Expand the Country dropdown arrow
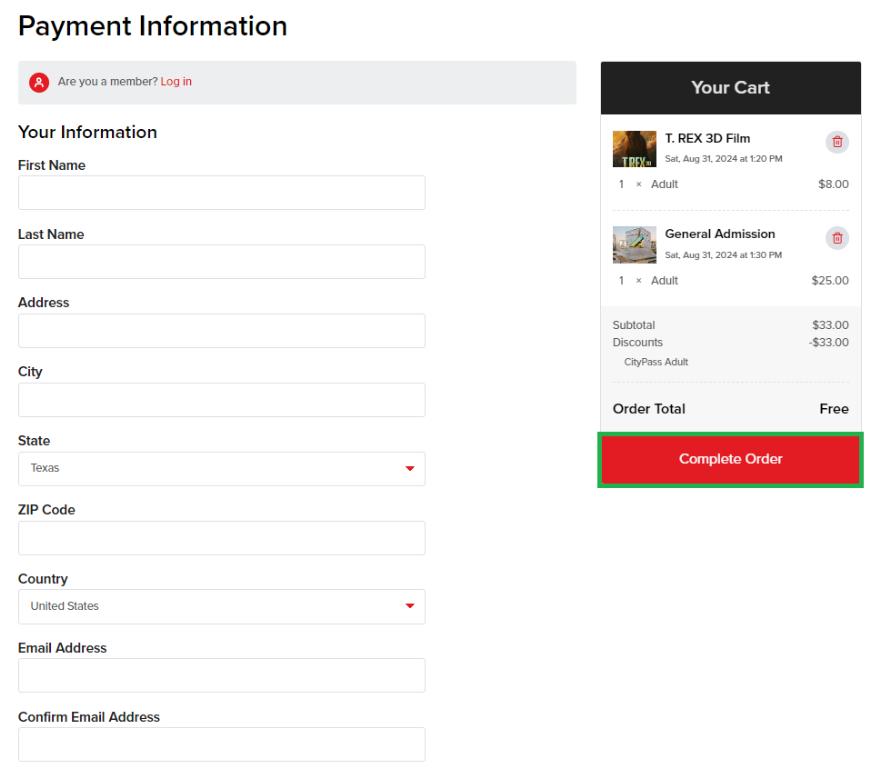This screenshot has width=880, height=772. pos(410,606)
